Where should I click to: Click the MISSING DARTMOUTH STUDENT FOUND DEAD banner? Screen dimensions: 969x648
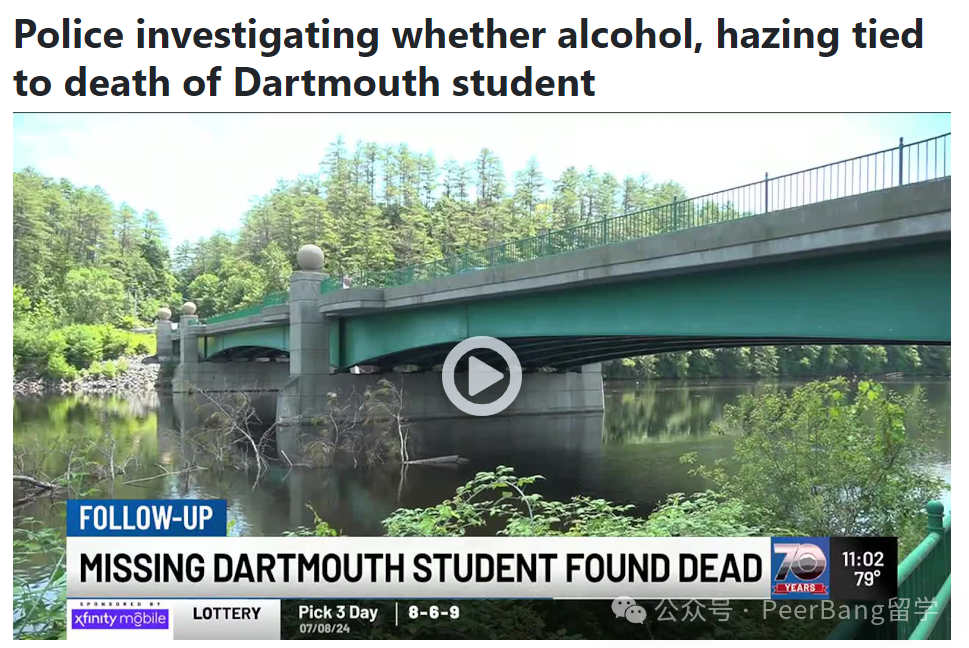[x=420, y=568]
